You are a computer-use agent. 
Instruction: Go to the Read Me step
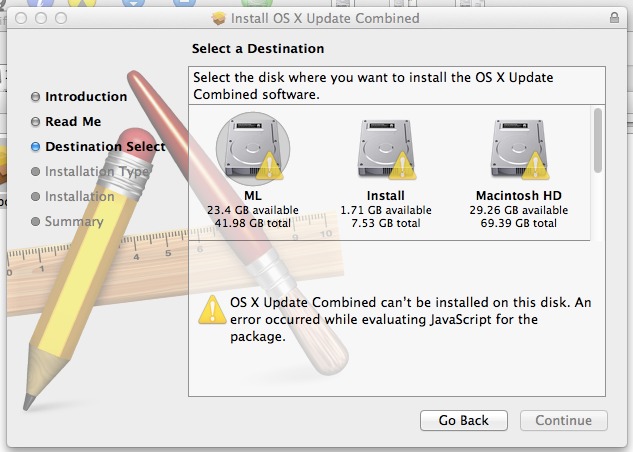[73, 122]
